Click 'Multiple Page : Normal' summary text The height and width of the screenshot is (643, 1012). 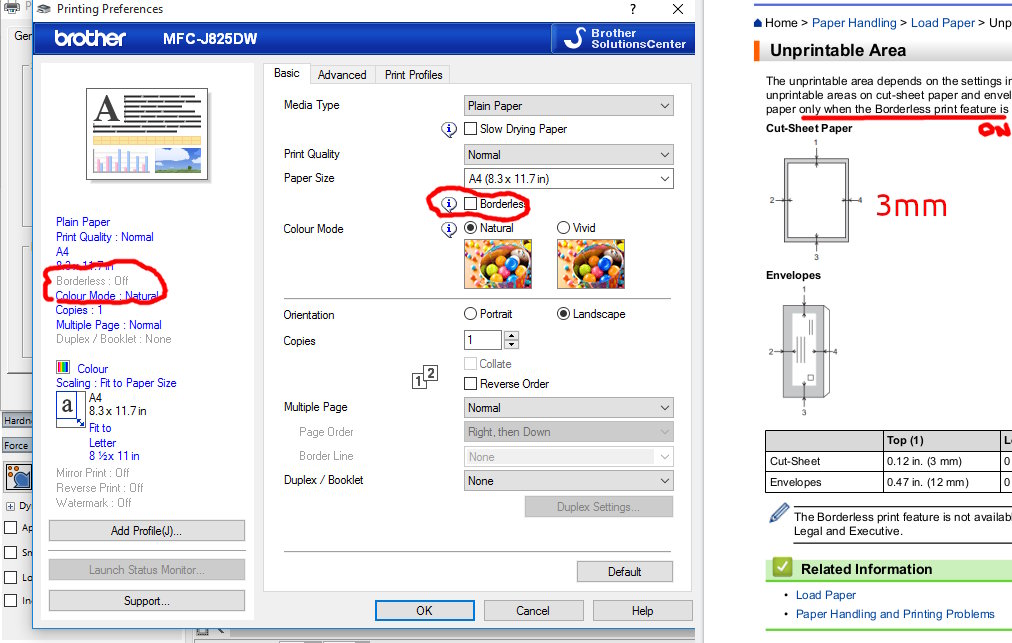pyautogui.click(x=108, y=325)
